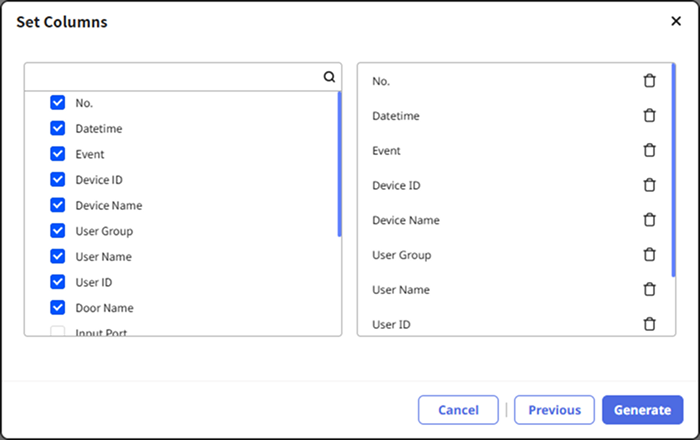Click the trash icon beside User ID
The image size is (700, 440).
click(649, 324)
